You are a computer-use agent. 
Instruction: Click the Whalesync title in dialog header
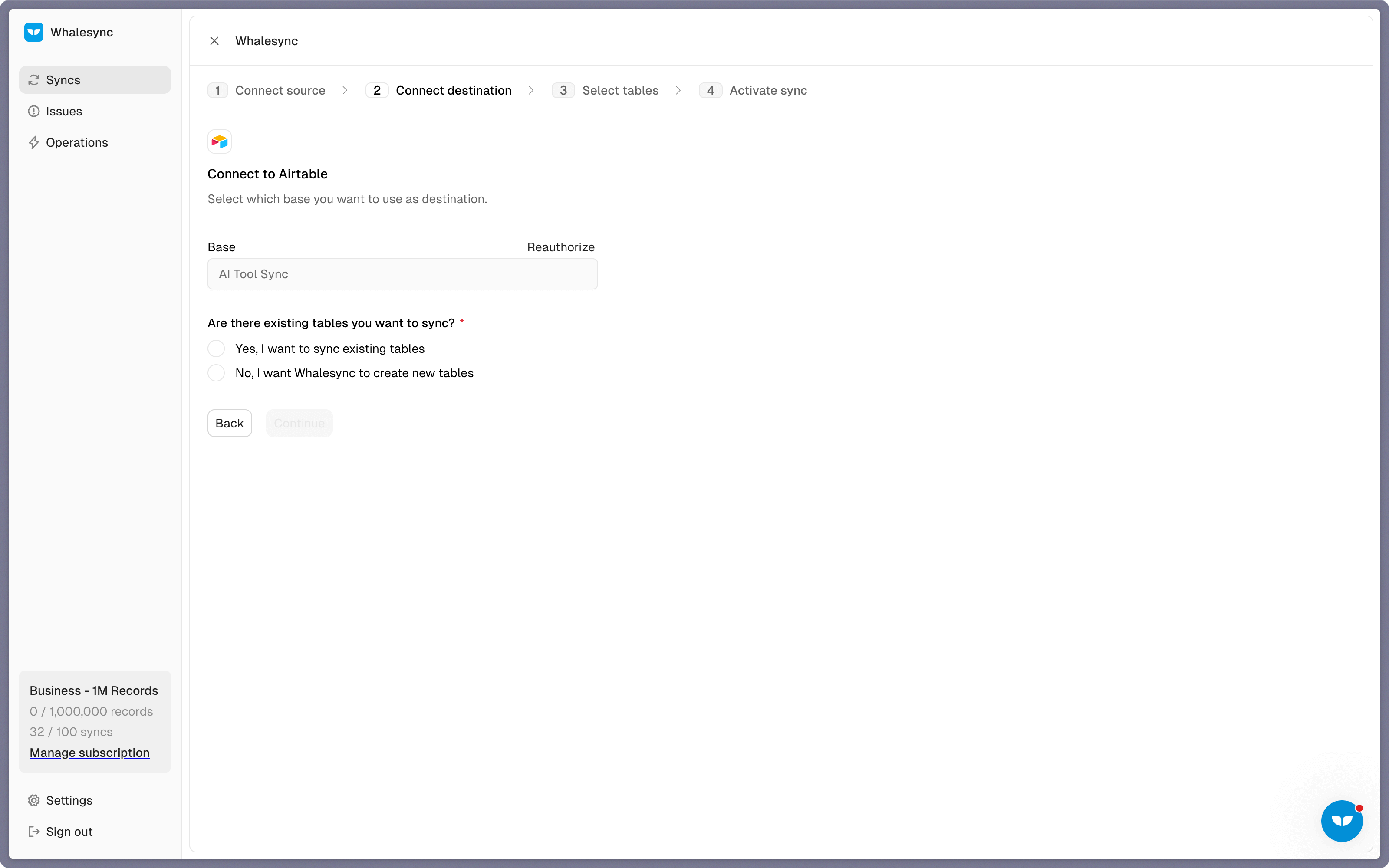click(x=267, y=41)
